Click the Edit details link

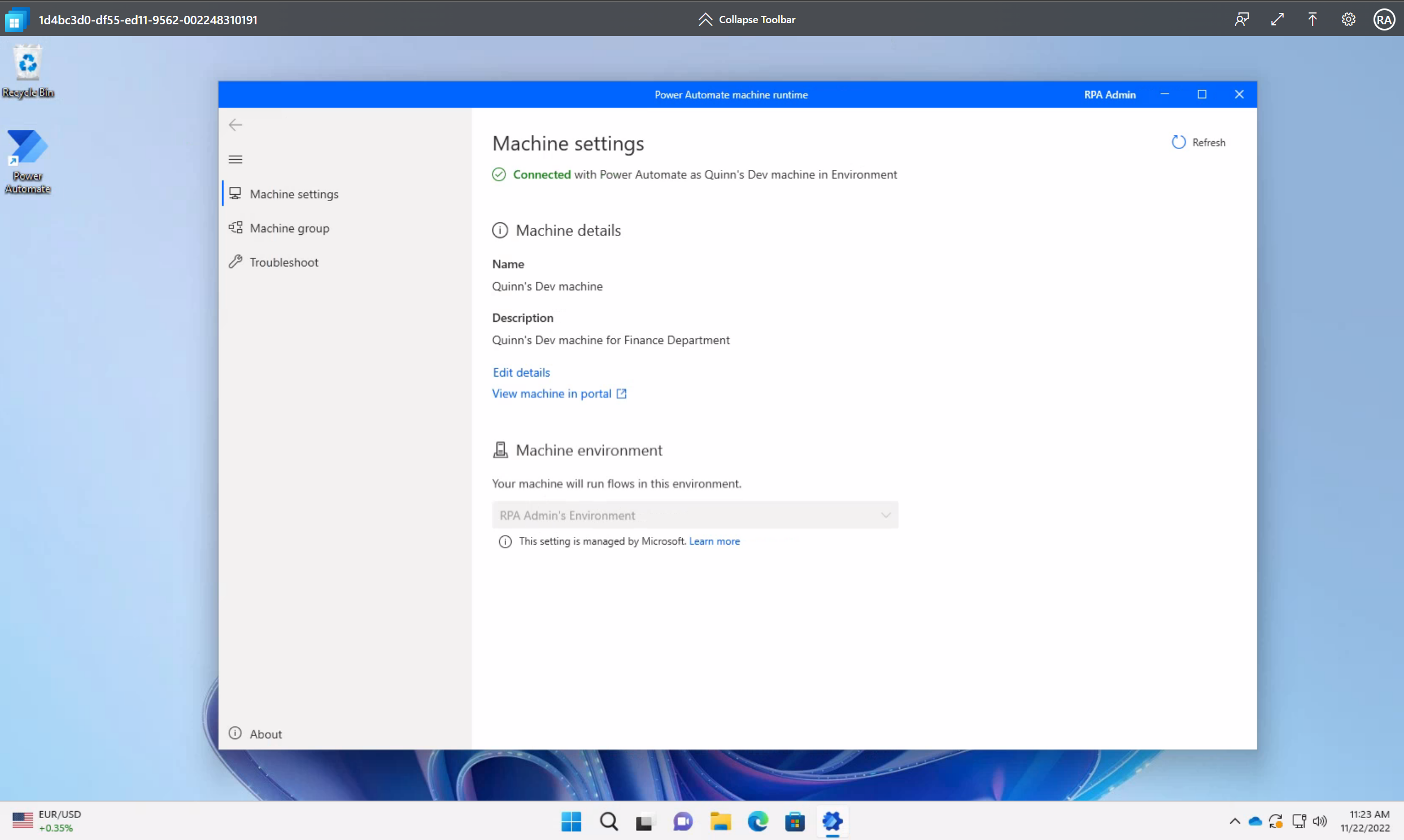point(521,372)
